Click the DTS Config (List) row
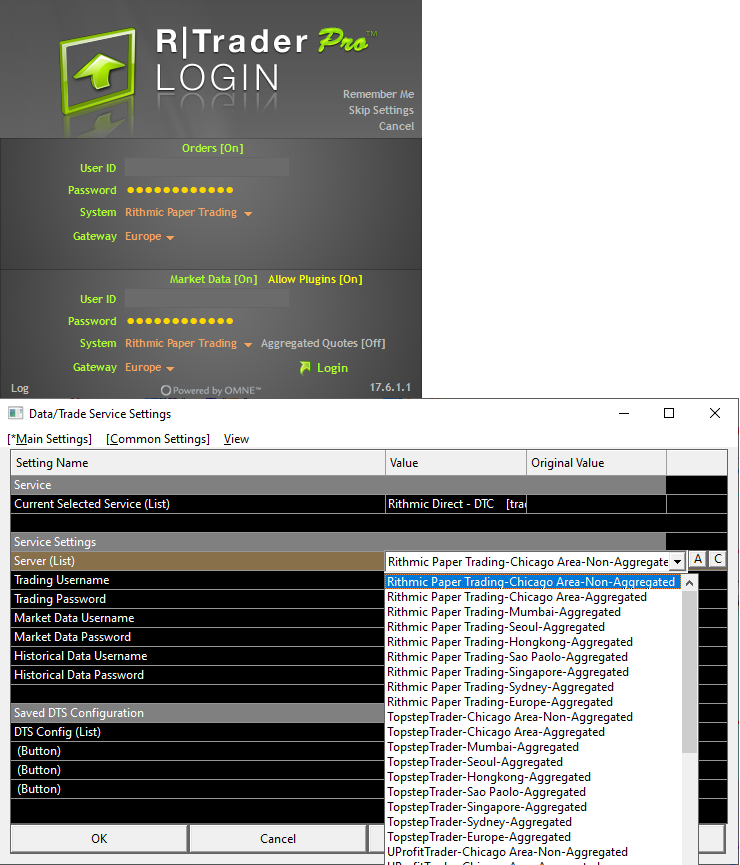The image size is (740, 865). (198, 732)
